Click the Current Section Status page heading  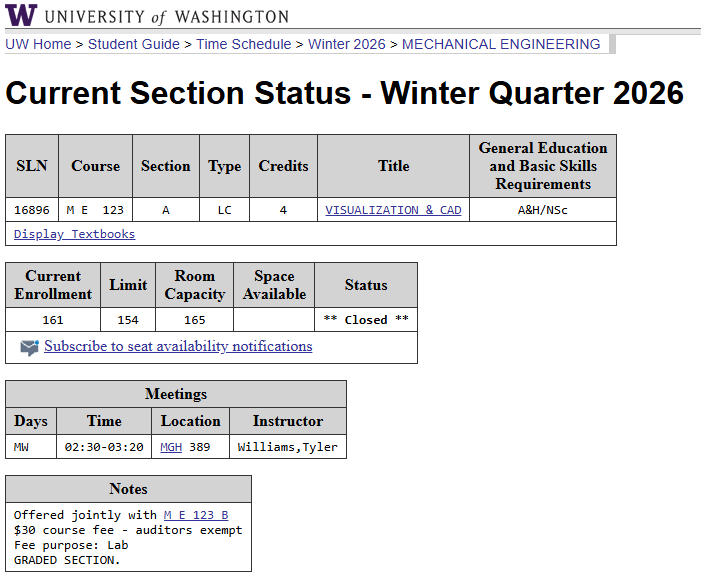click(344, 93)
